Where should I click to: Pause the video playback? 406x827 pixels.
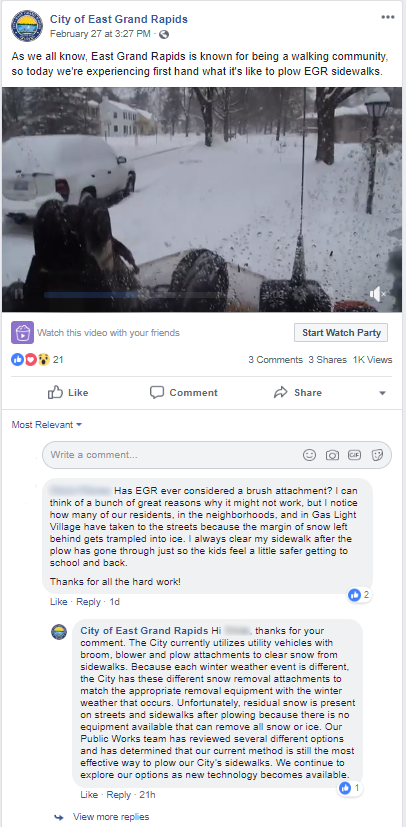[18, 294]
